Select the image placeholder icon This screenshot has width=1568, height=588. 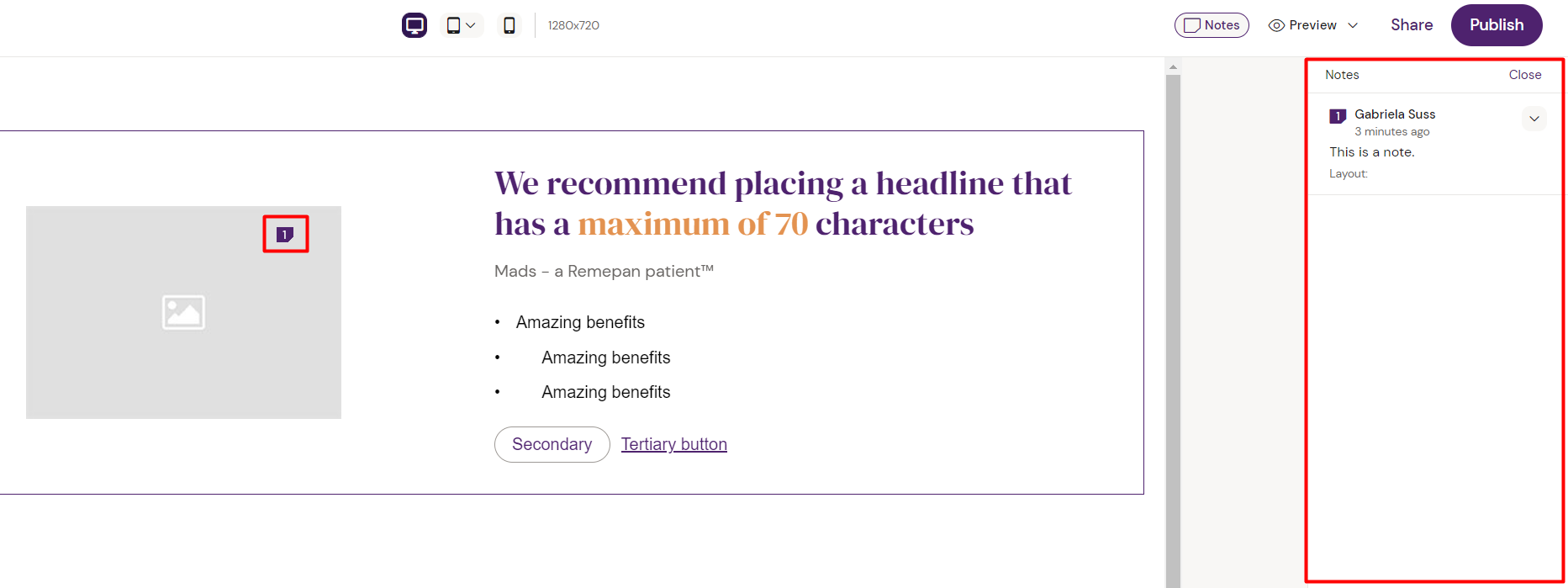tap(183, 312)
